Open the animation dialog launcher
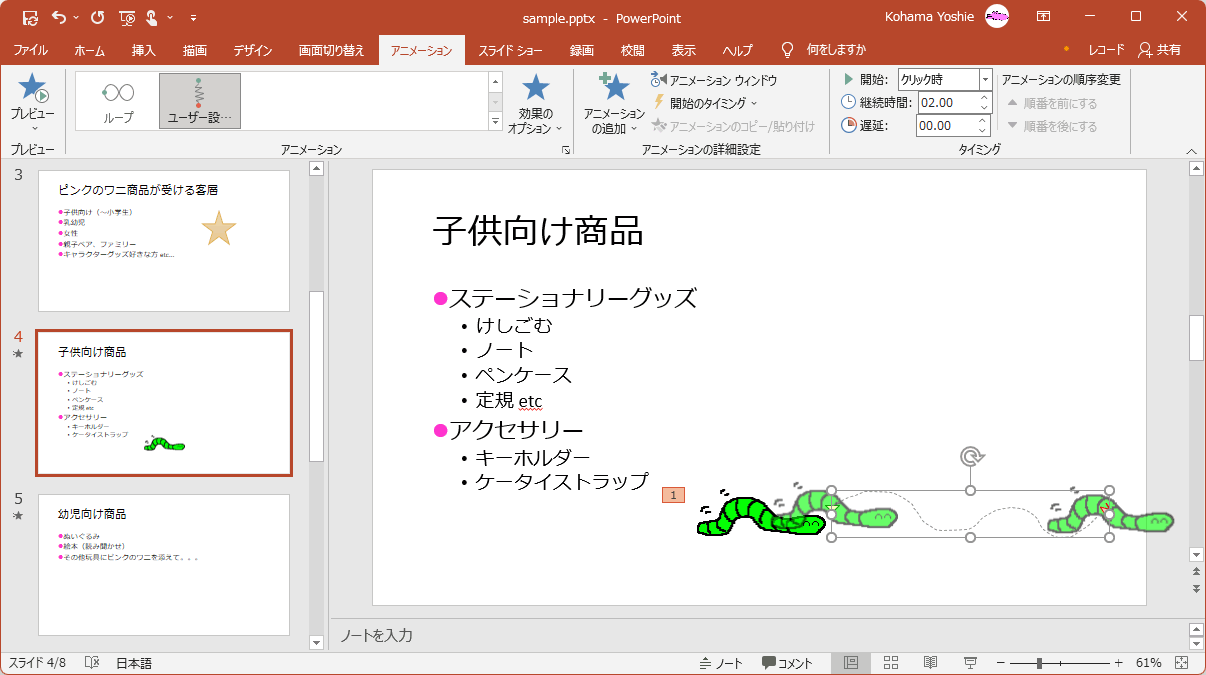The image size is (1206, 675). pos(565,150)
